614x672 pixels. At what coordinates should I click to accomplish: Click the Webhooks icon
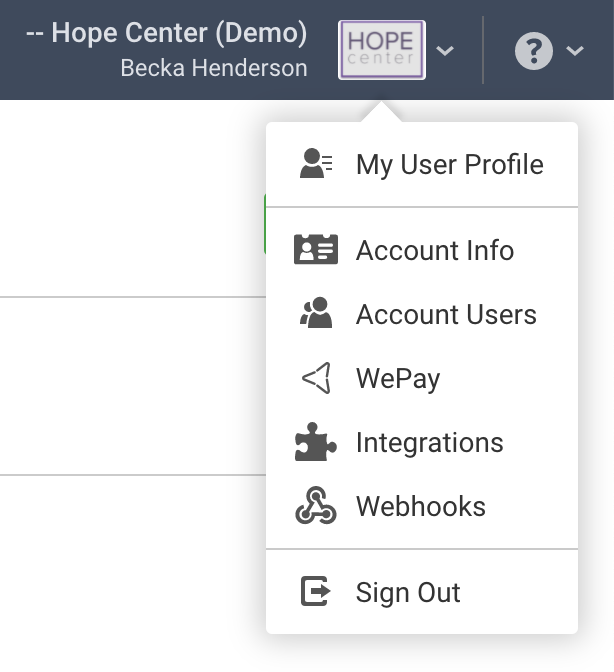coord(316,506)
